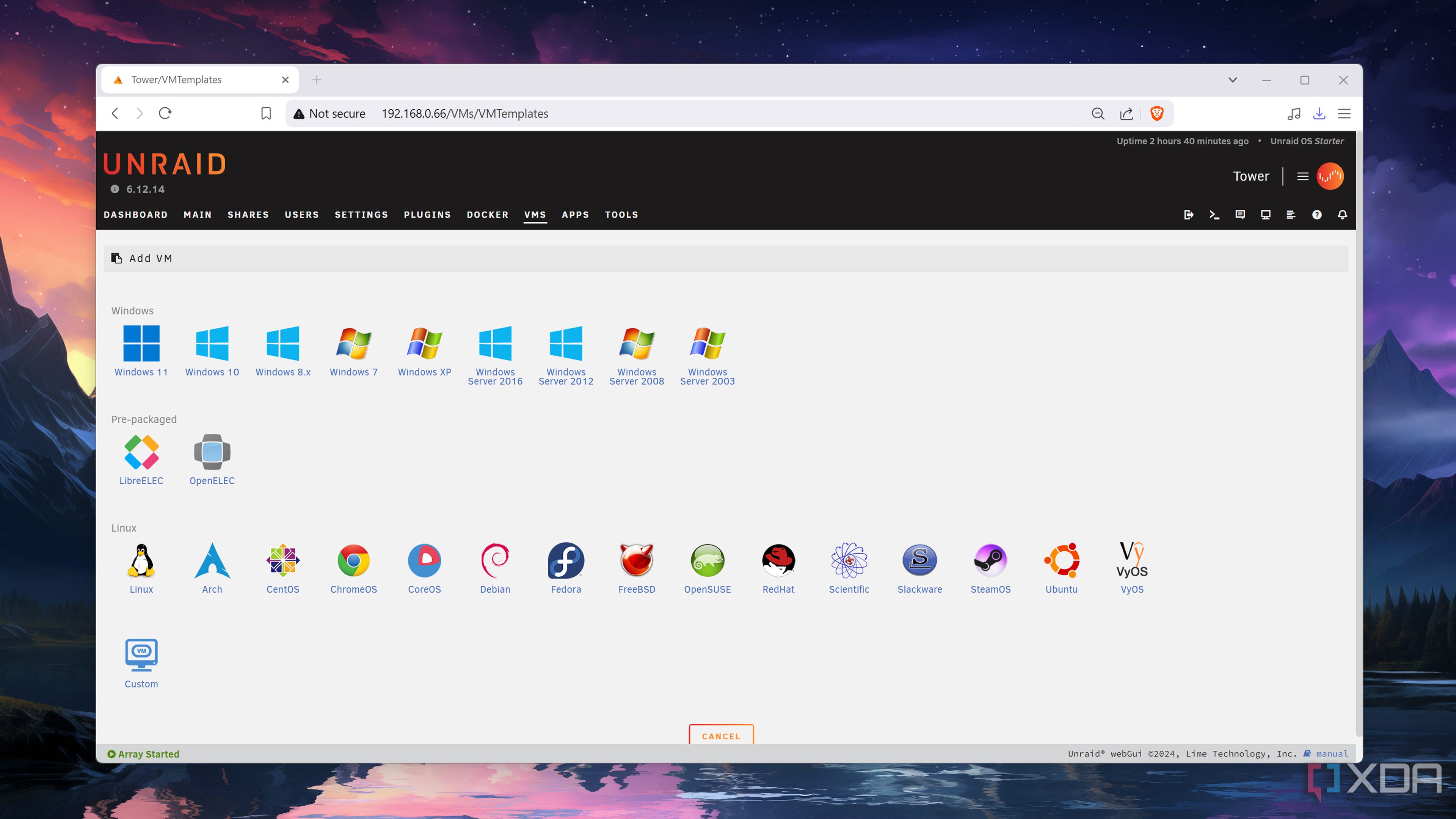This screenshot has width=1456, height=819.
Task: Open the browser main menu
Action: [1344, 114]
